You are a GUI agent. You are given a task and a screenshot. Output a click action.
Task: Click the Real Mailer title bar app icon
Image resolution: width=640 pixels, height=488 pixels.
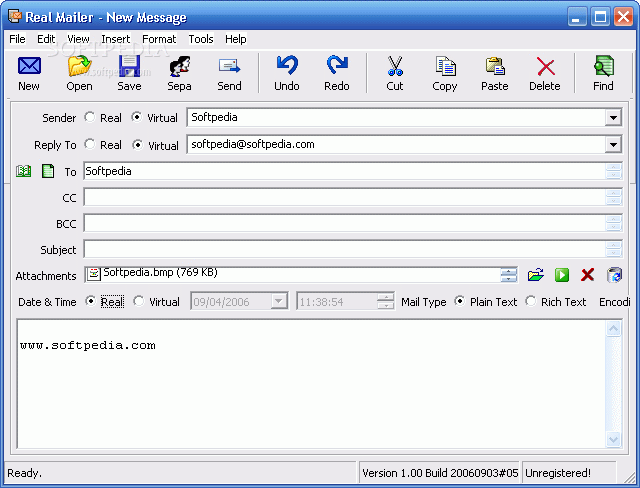(x=15, y=16)
